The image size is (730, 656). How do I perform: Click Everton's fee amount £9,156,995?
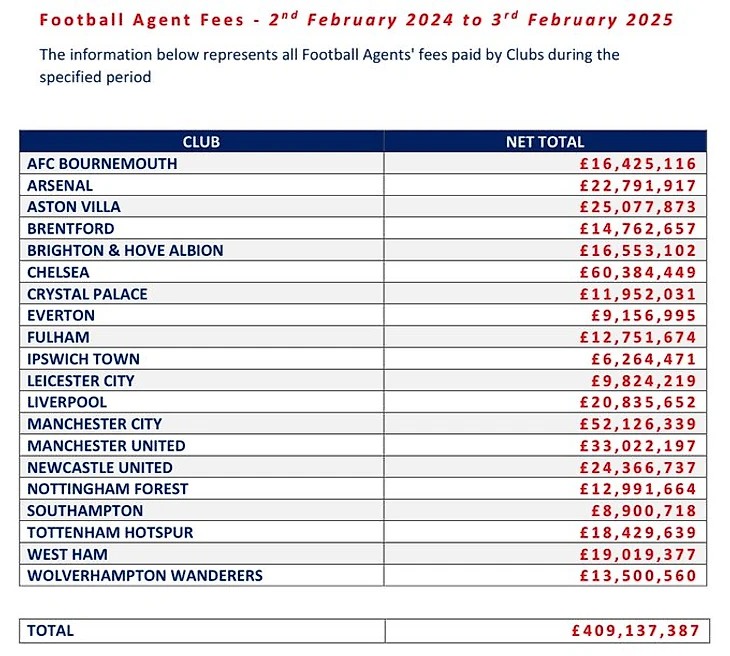tap(643, 316)
